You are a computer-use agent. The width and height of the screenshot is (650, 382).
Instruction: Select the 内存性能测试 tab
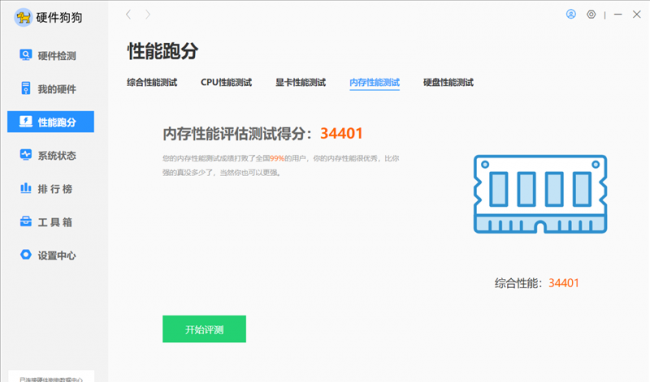(375, 82)
